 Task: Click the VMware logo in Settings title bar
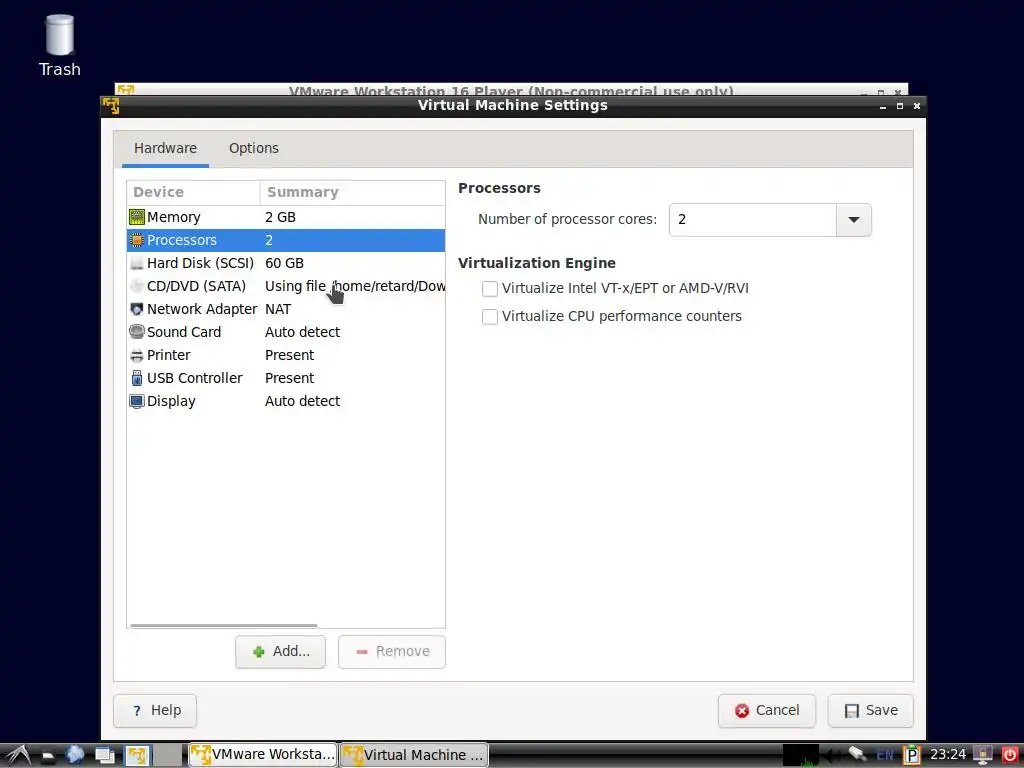click(111, 105)
